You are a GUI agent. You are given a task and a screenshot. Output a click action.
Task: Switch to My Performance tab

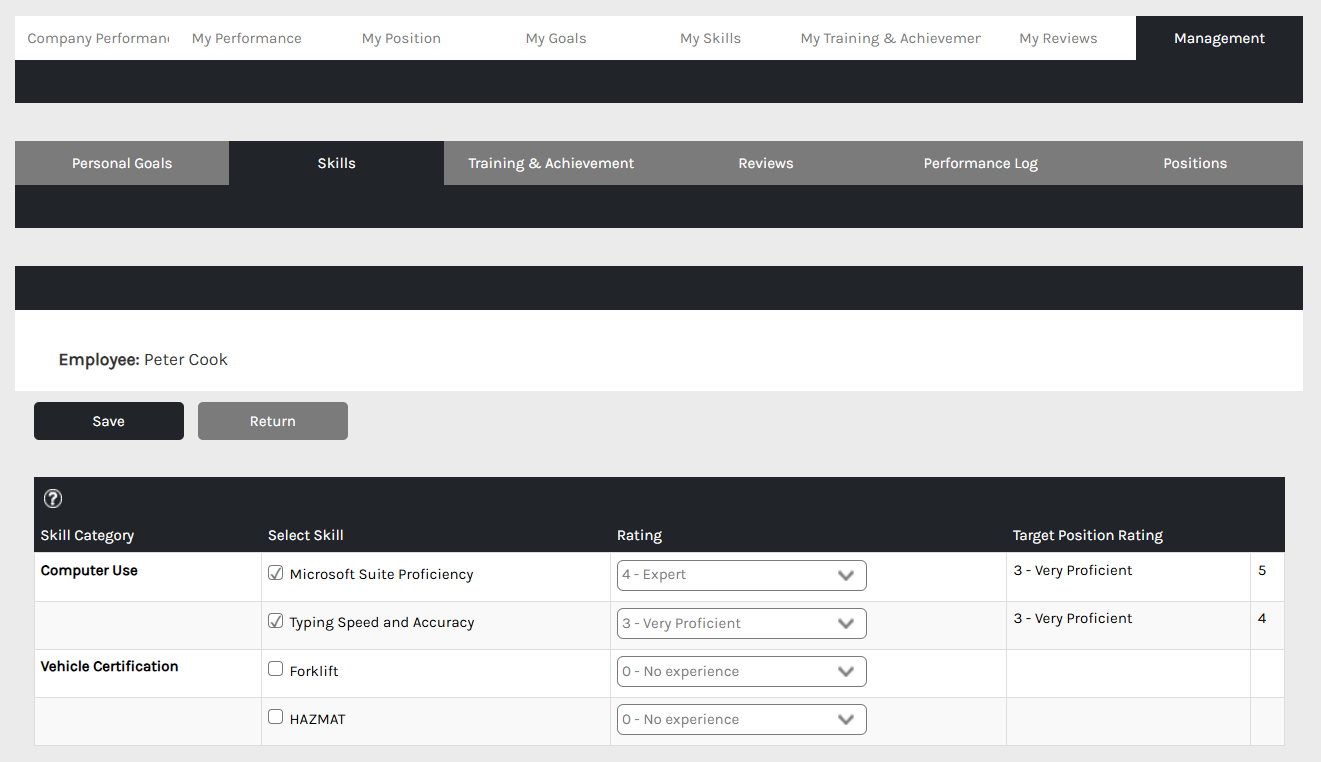pyautogui.click(x=247, y=38)
